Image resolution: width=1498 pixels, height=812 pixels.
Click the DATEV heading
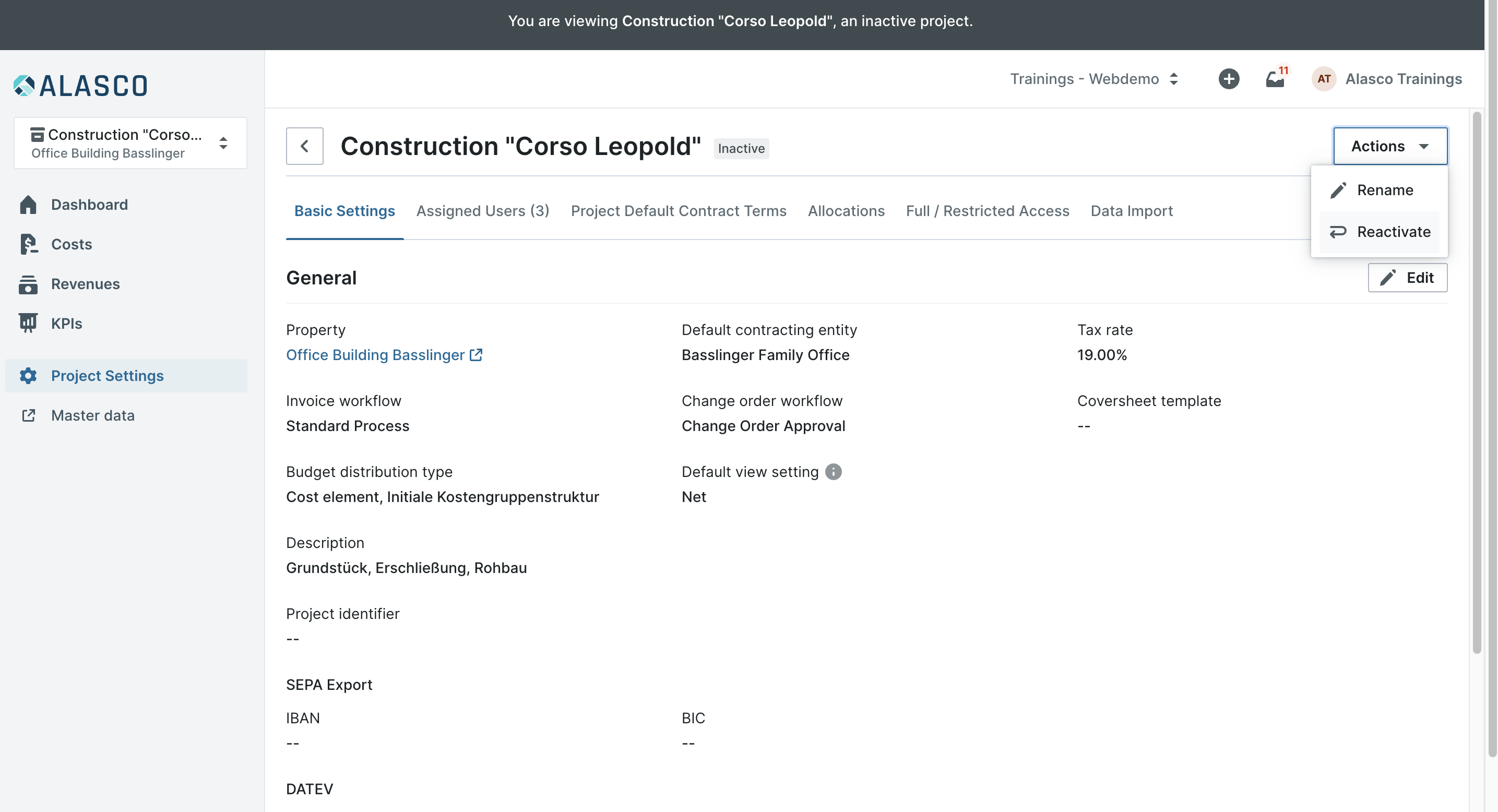tap(310, 789)
